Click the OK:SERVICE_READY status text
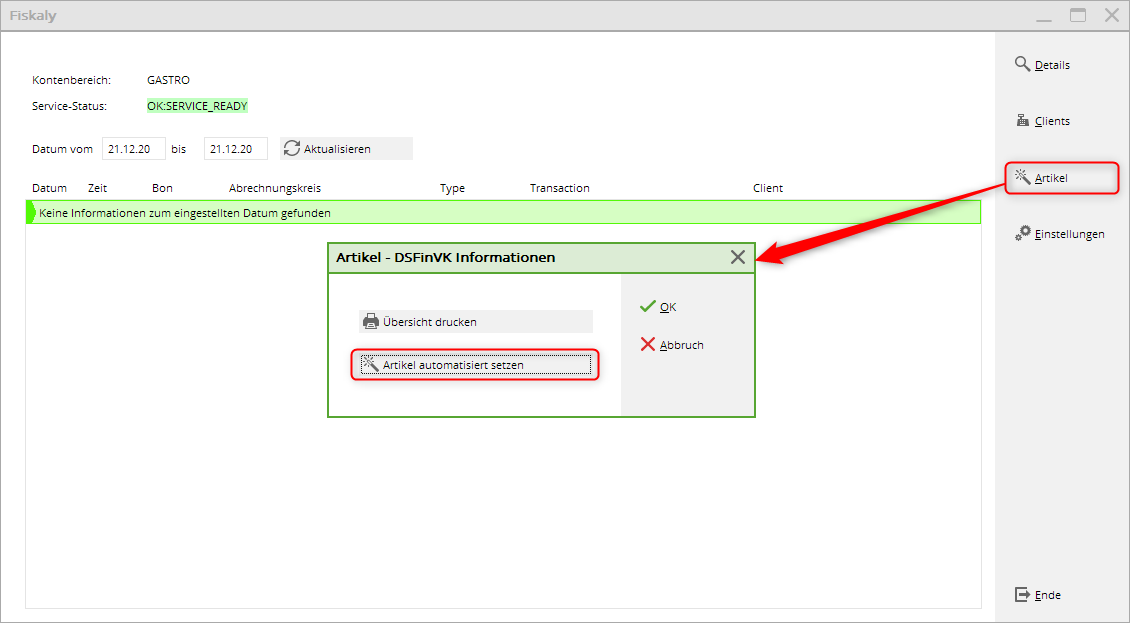Screen dimensions: 1130x623 [197, 106]
